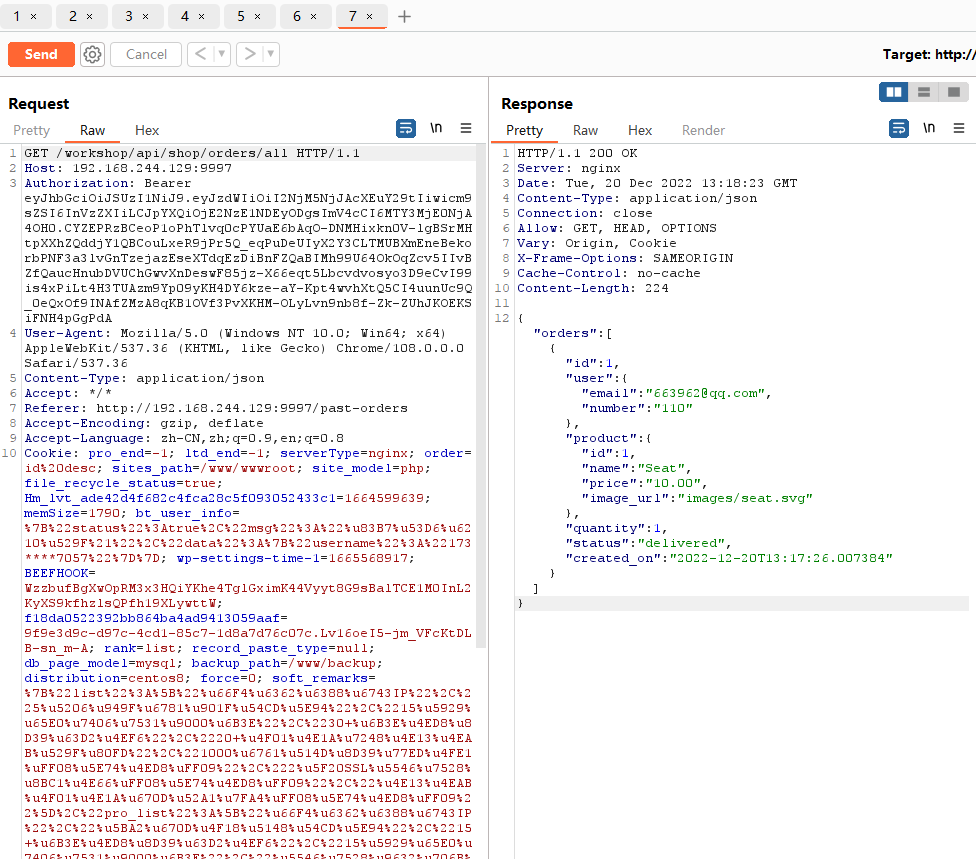Open the Render tab in Response

(703, 130)
